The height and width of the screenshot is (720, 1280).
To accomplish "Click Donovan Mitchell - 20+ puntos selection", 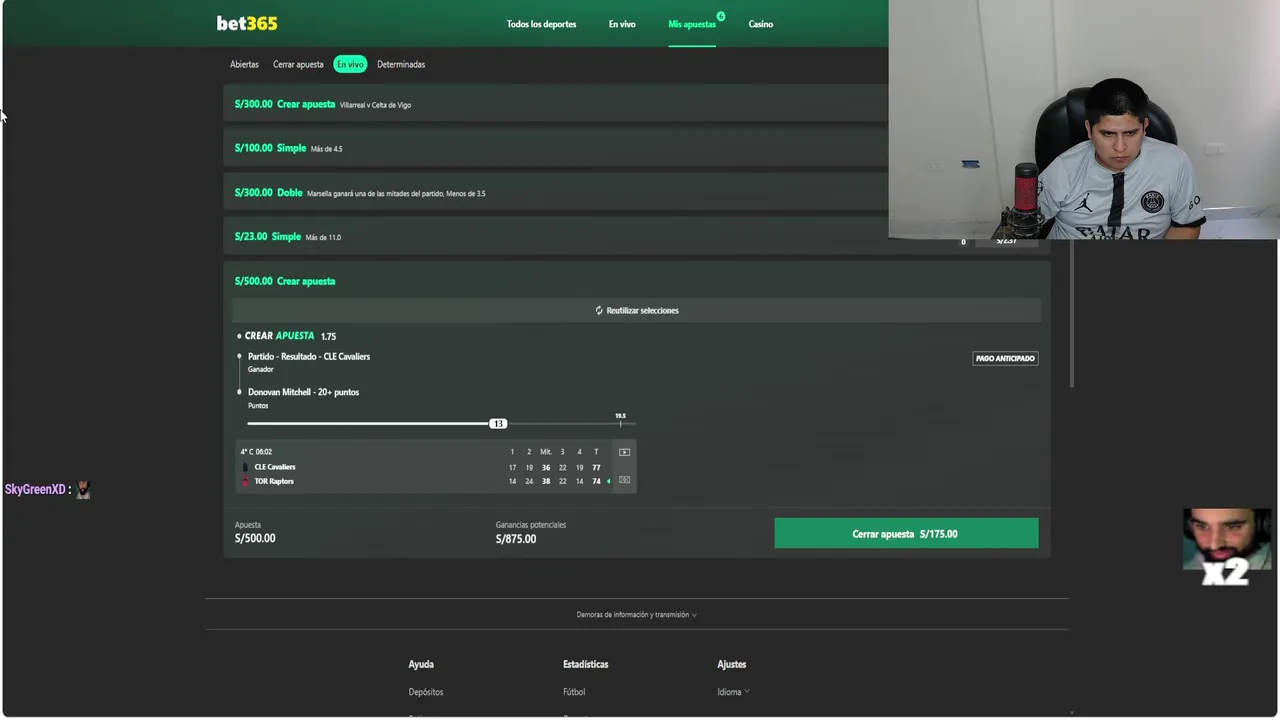I will (303, 392).
